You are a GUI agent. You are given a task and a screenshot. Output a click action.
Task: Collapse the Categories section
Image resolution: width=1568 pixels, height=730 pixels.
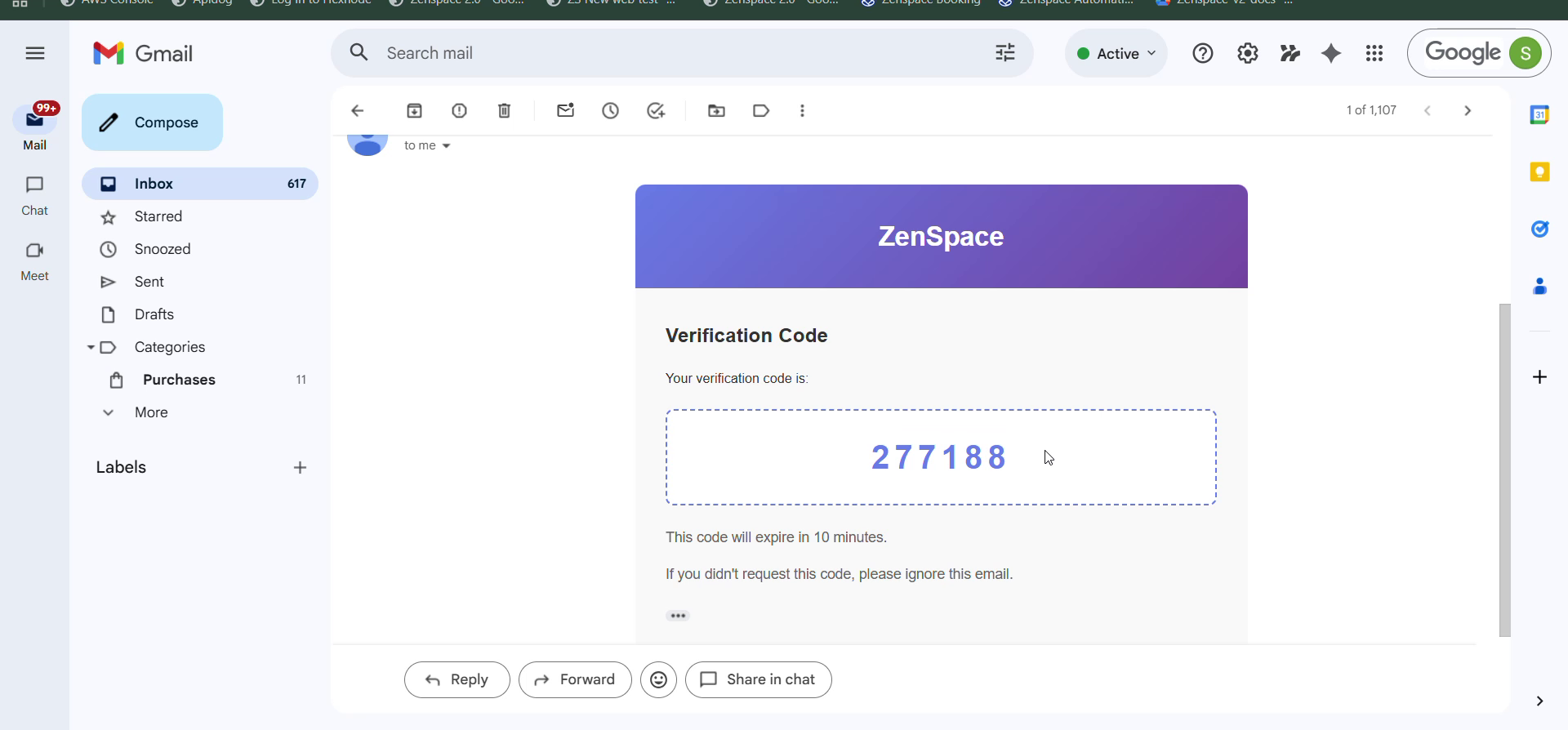[x=91, y=347]
